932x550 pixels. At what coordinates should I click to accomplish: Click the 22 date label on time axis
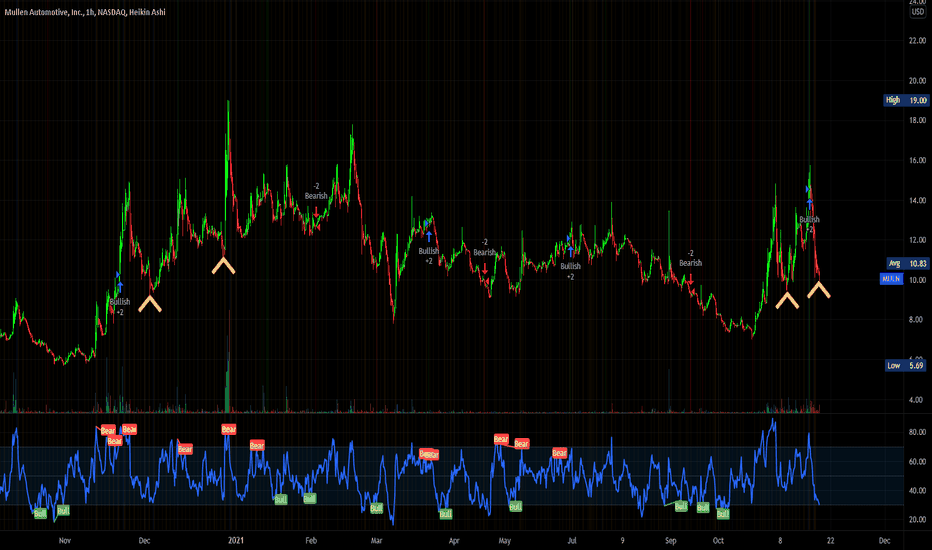[x=830, y=540]
